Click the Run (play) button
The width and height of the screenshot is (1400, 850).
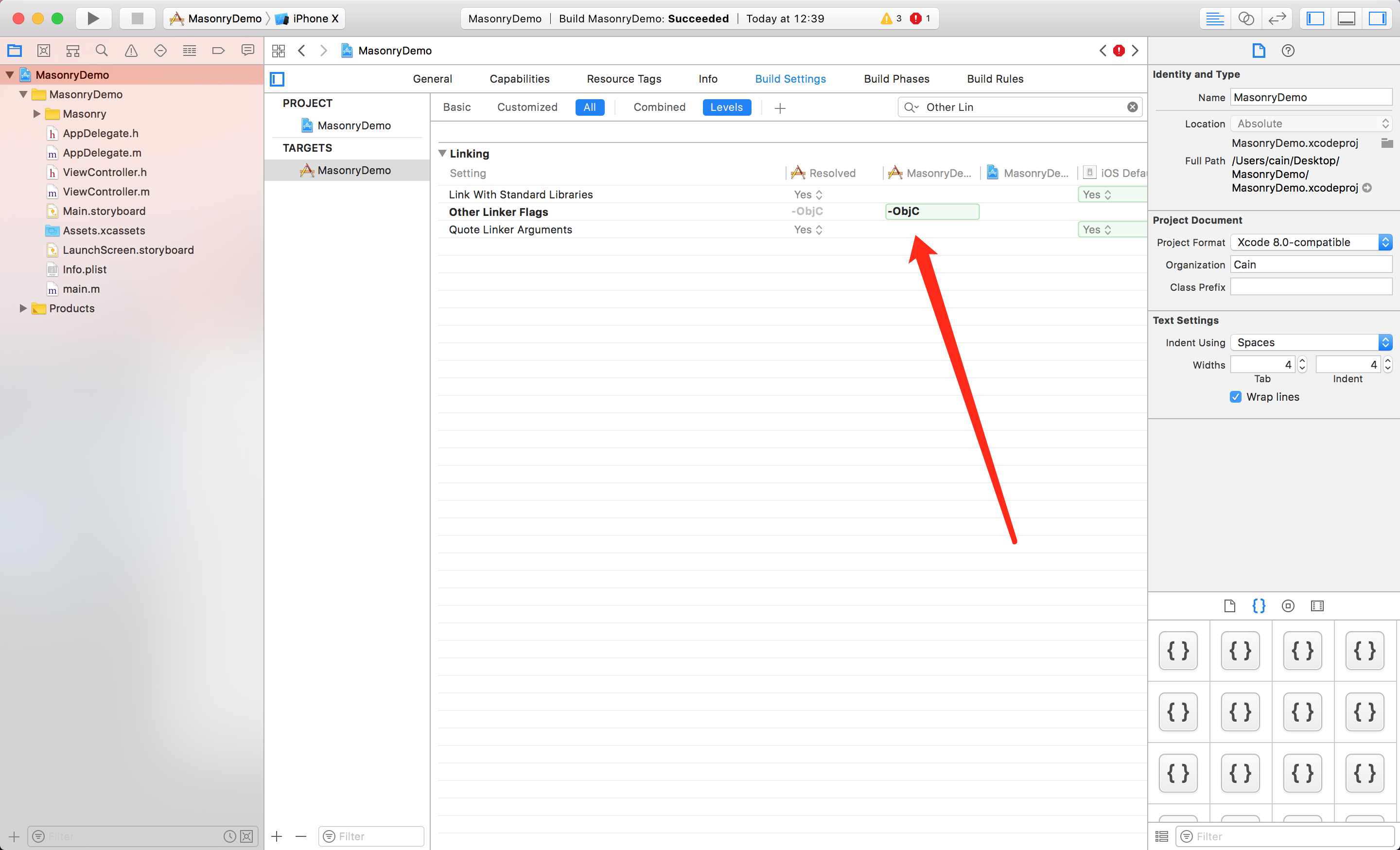click(x=93, y=18)
